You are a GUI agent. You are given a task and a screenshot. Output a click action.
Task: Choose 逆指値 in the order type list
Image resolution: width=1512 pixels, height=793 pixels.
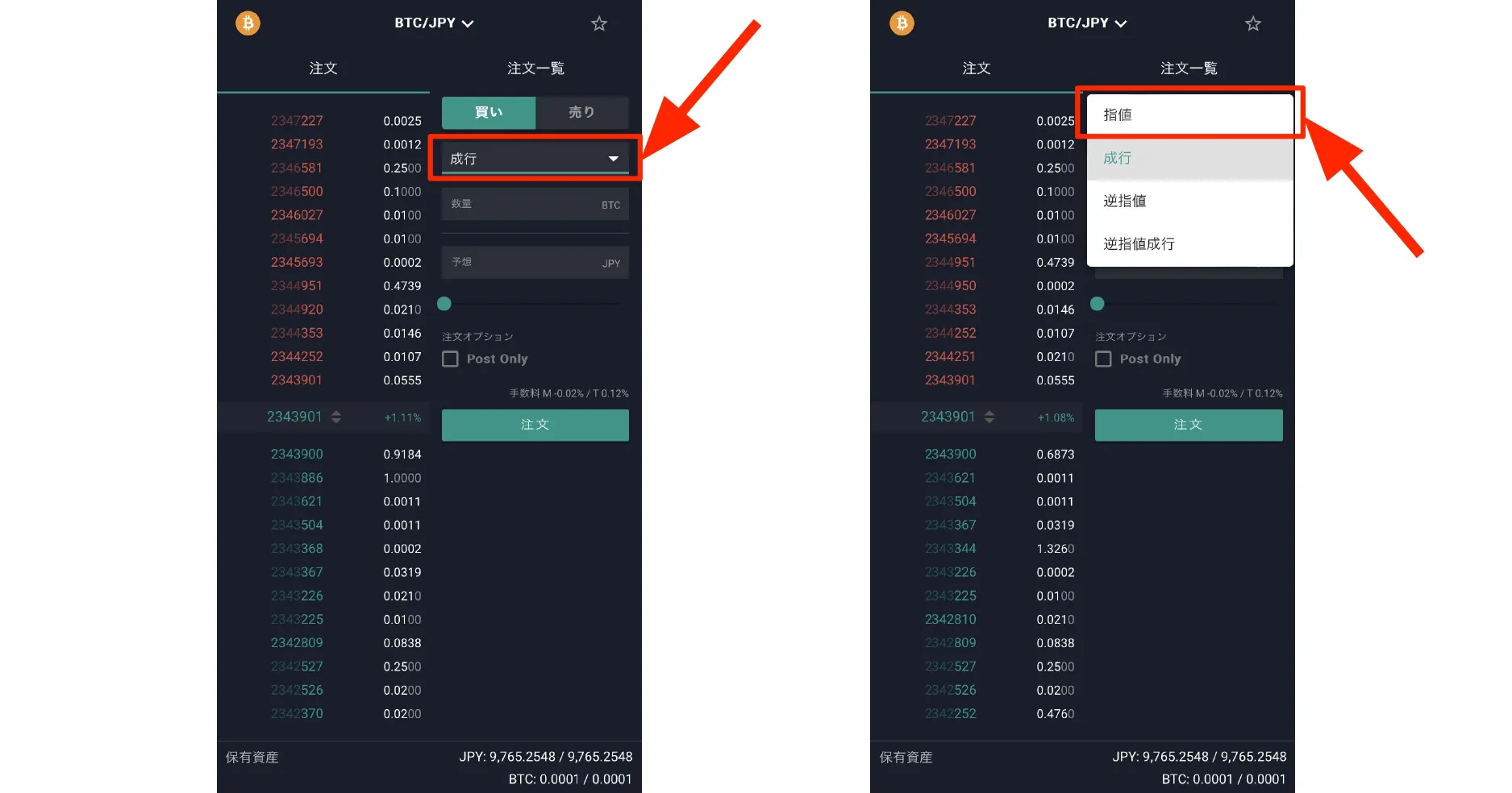tap(1190, 201)
